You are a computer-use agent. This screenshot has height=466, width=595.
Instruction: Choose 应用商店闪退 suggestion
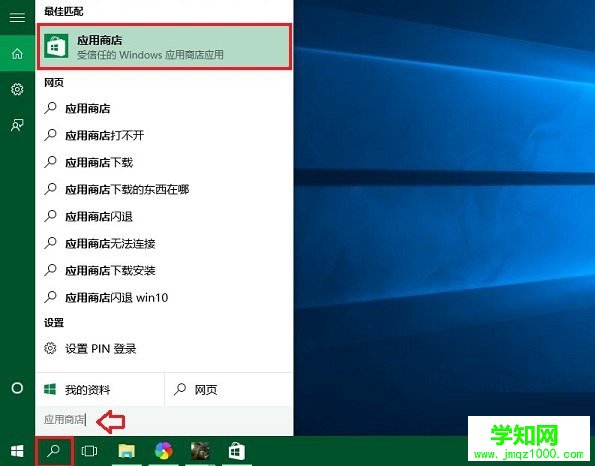point(164,216)
